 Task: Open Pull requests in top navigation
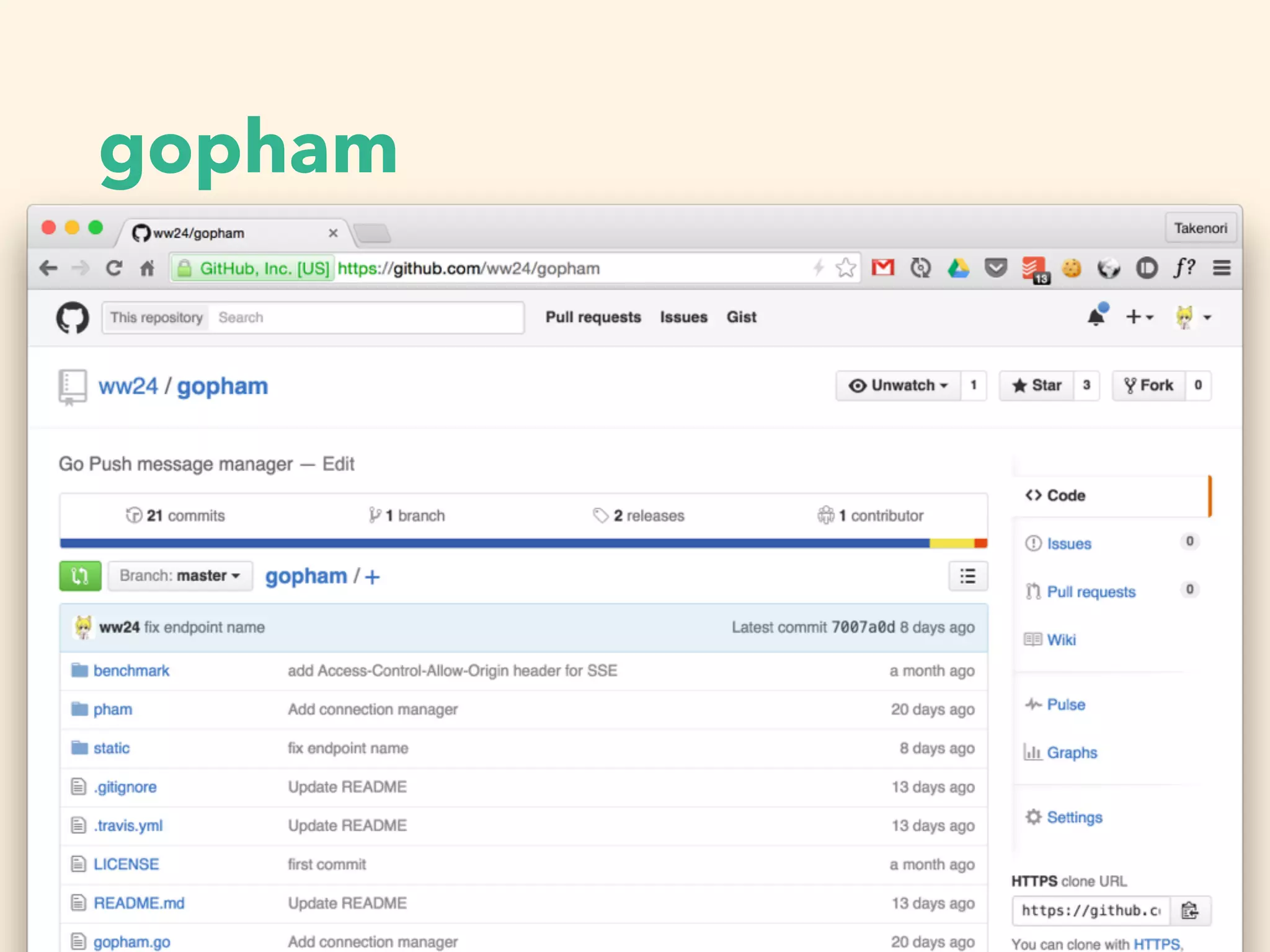click(593, 317)
